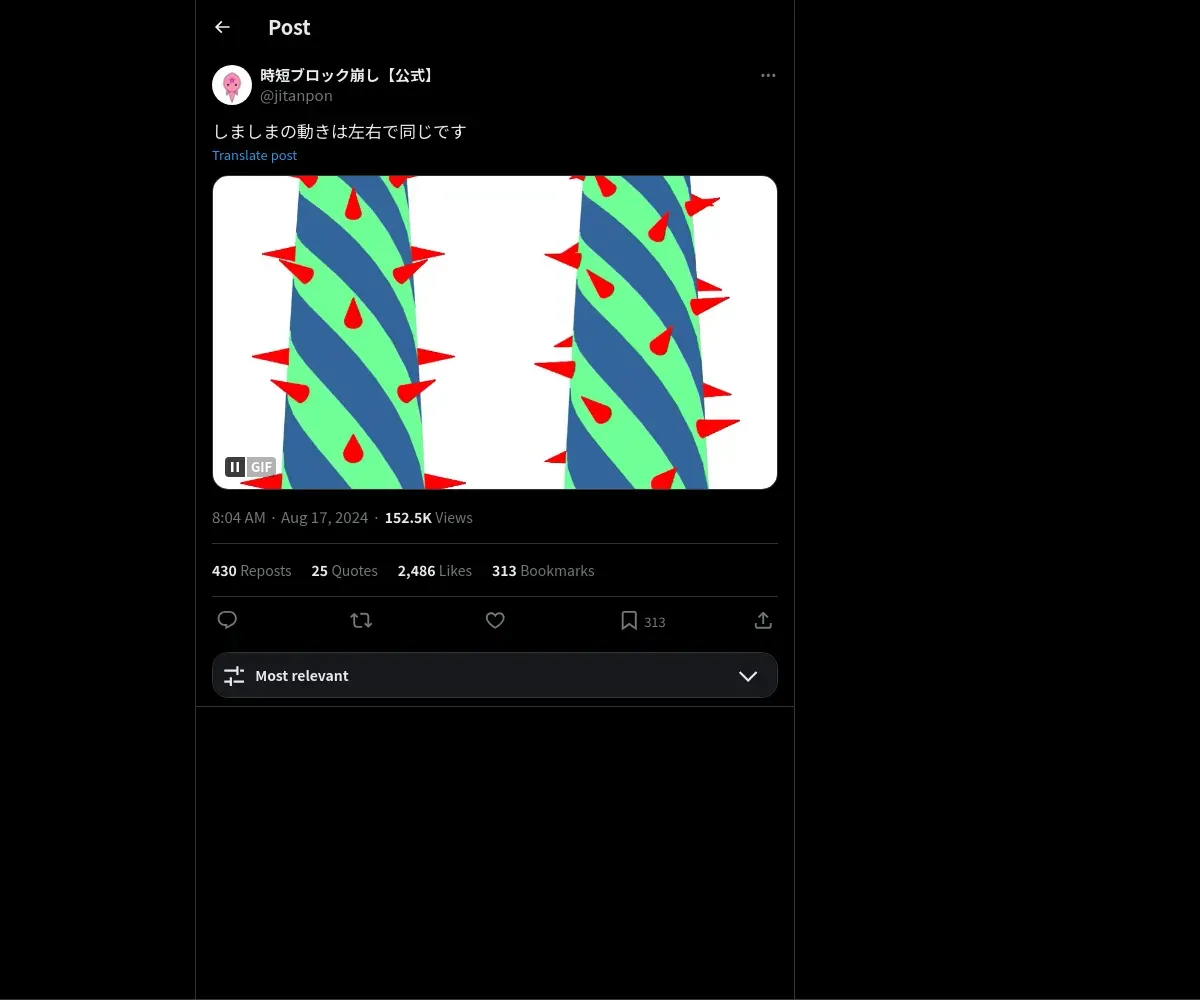Pause the GIF with pause button

tap(235, 467)
